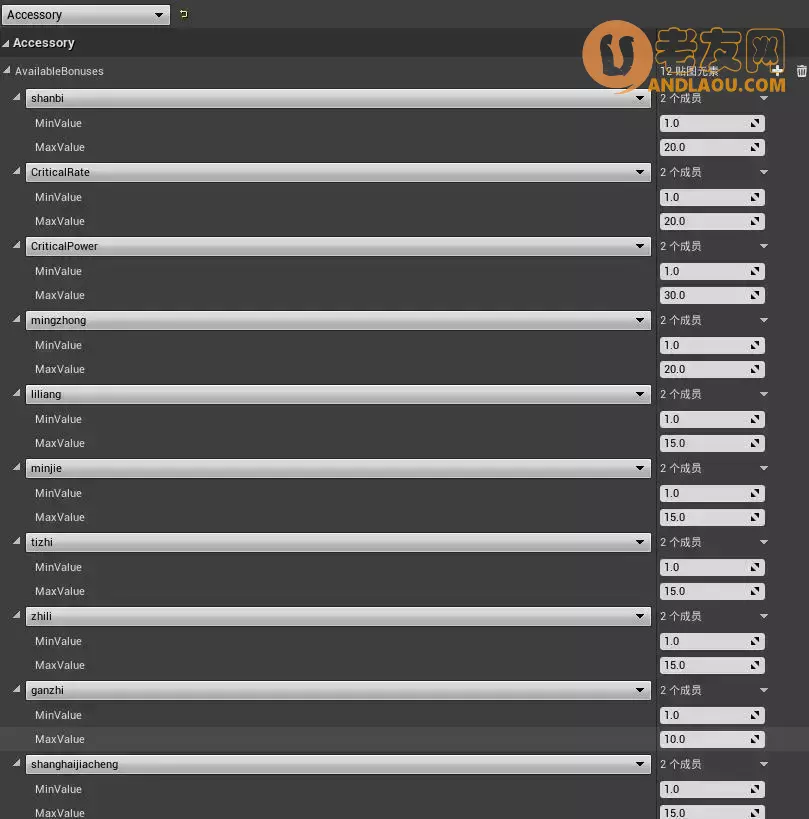Click the spin icon in shanbi MinValue field
The height and width of the screenshot is (819, 809).
(x=756, y=123)
